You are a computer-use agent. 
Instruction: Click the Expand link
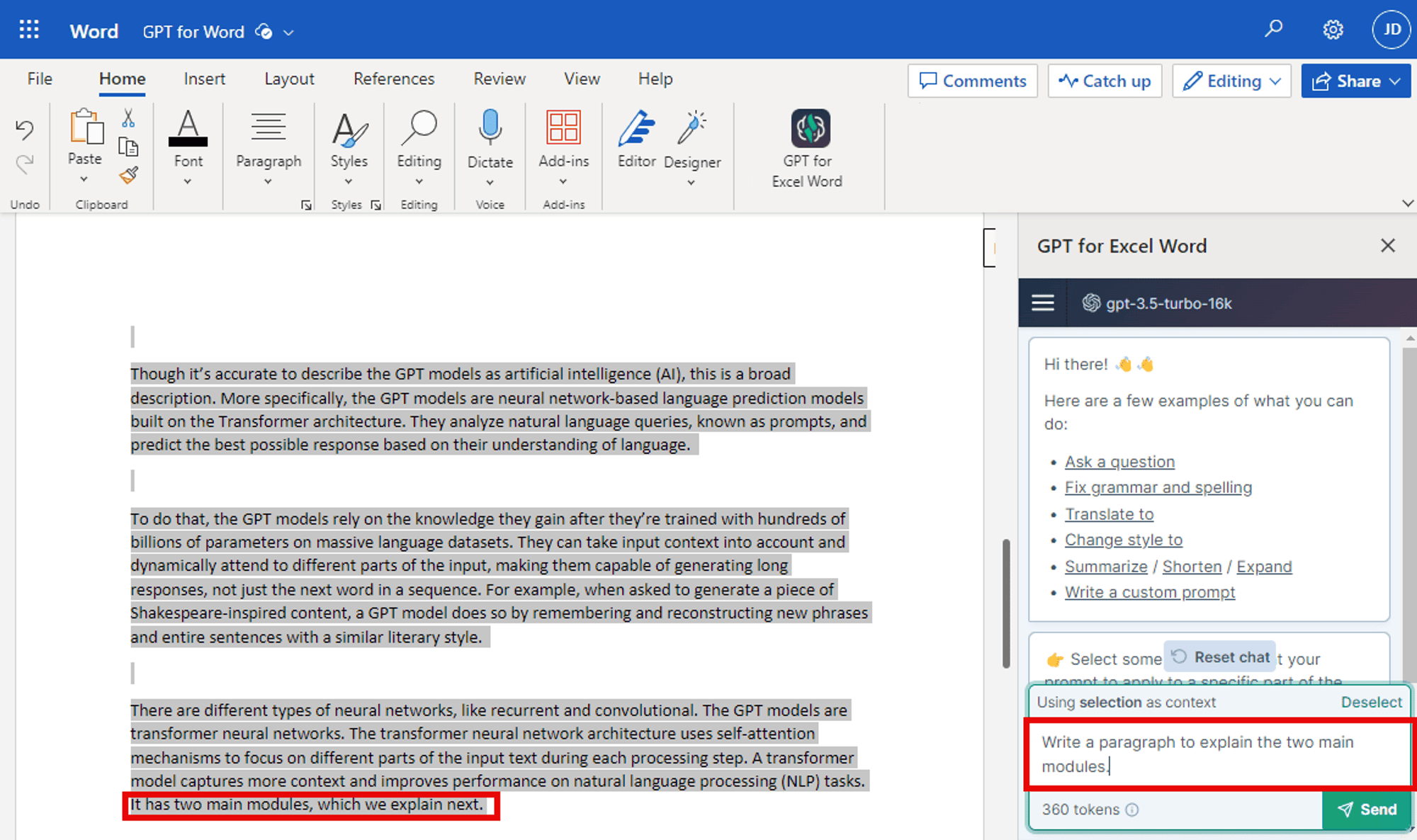(x=1264, y=567)
